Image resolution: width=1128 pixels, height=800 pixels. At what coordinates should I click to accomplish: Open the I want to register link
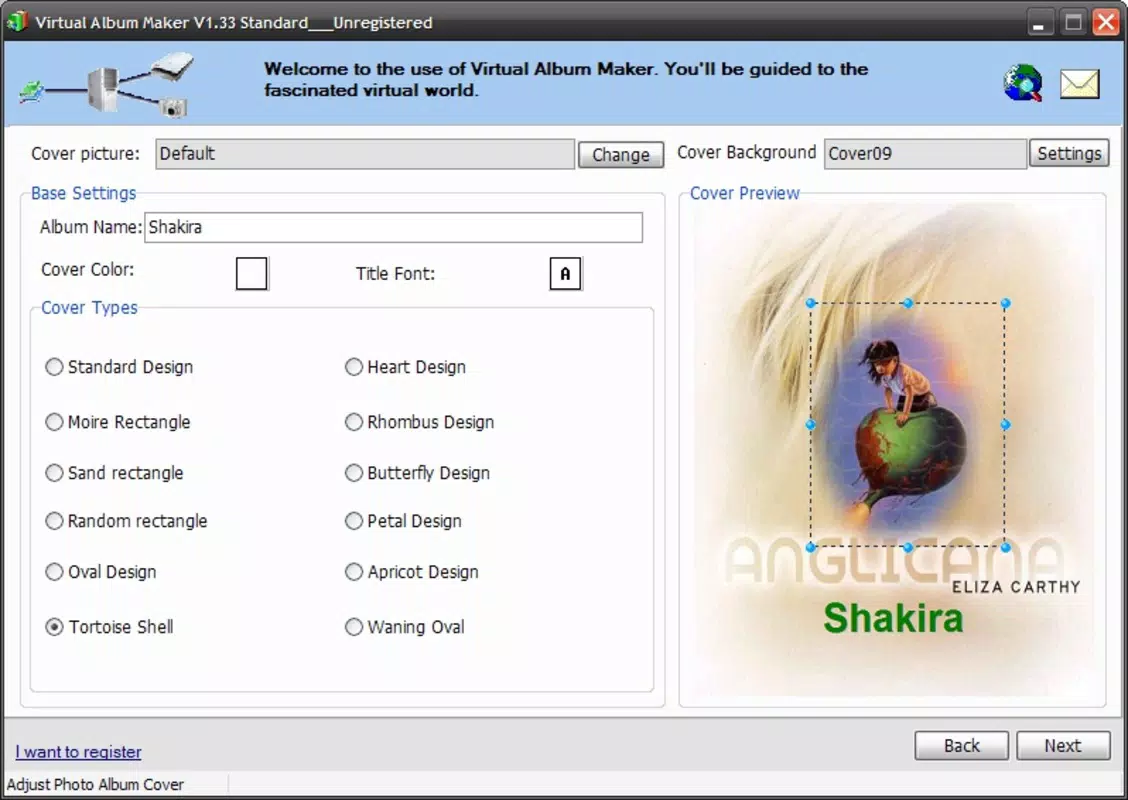pos(78,752)
